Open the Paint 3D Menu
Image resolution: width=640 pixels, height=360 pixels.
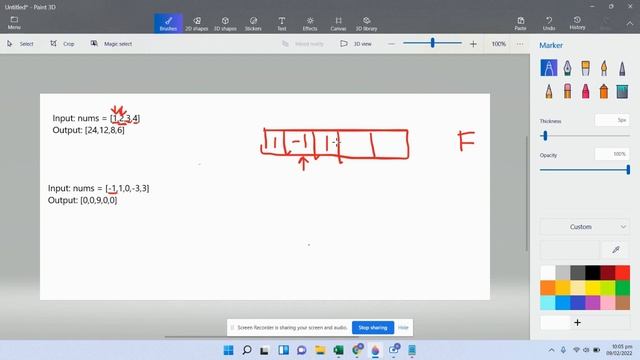click(14, 23)
